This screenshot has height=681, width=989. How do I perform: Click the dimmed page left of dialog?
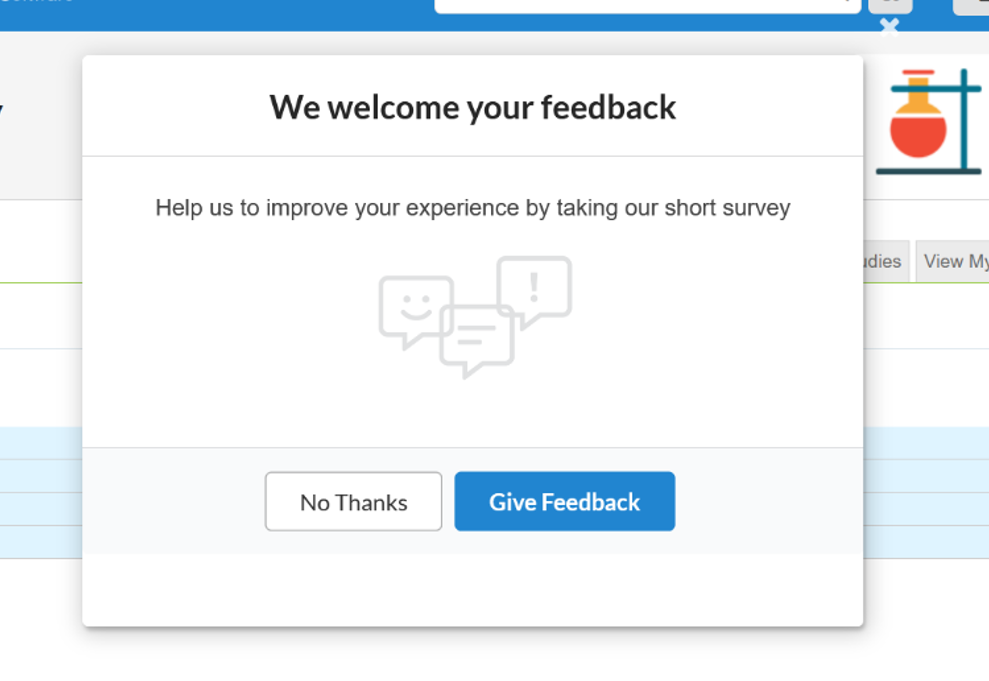click(x=40, y=380)
